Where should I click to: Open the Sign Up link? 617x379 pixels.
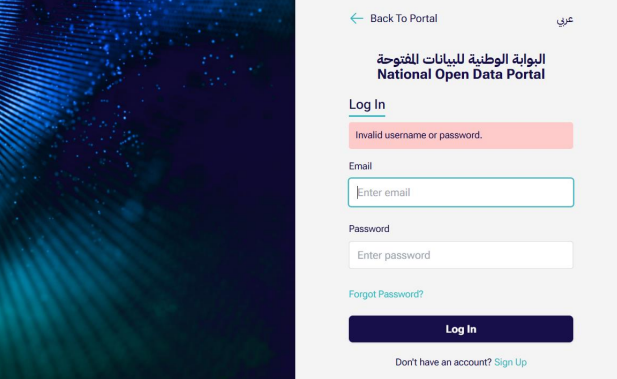[510, 362]
